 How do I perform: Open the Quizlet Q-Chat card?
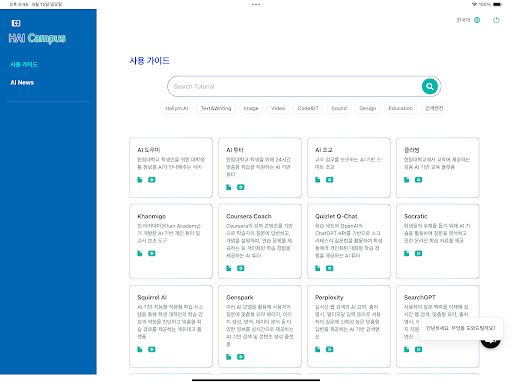pyautogui.click(x=349, y=241)
